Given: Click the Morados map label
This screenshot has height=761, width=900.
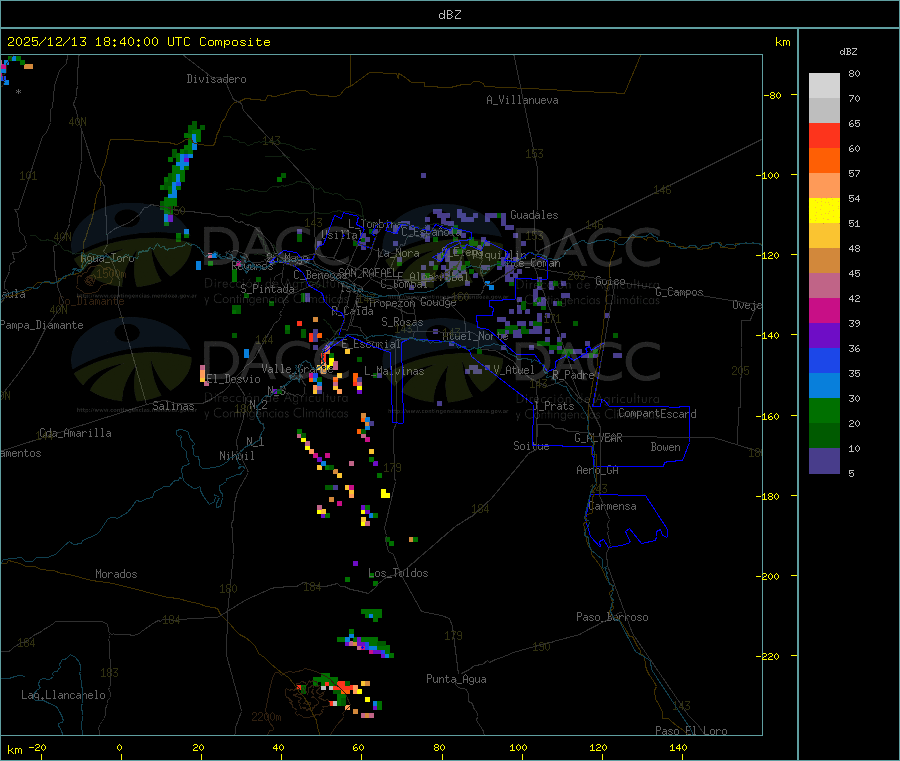Looking at the screenshot, I should [116, 574].
